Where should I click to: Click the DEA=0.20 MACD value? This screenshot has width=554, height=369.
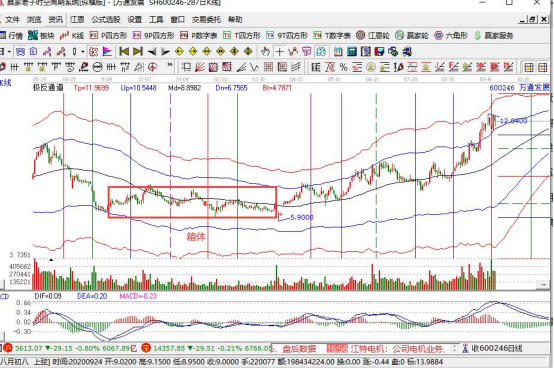click(92, 296)
